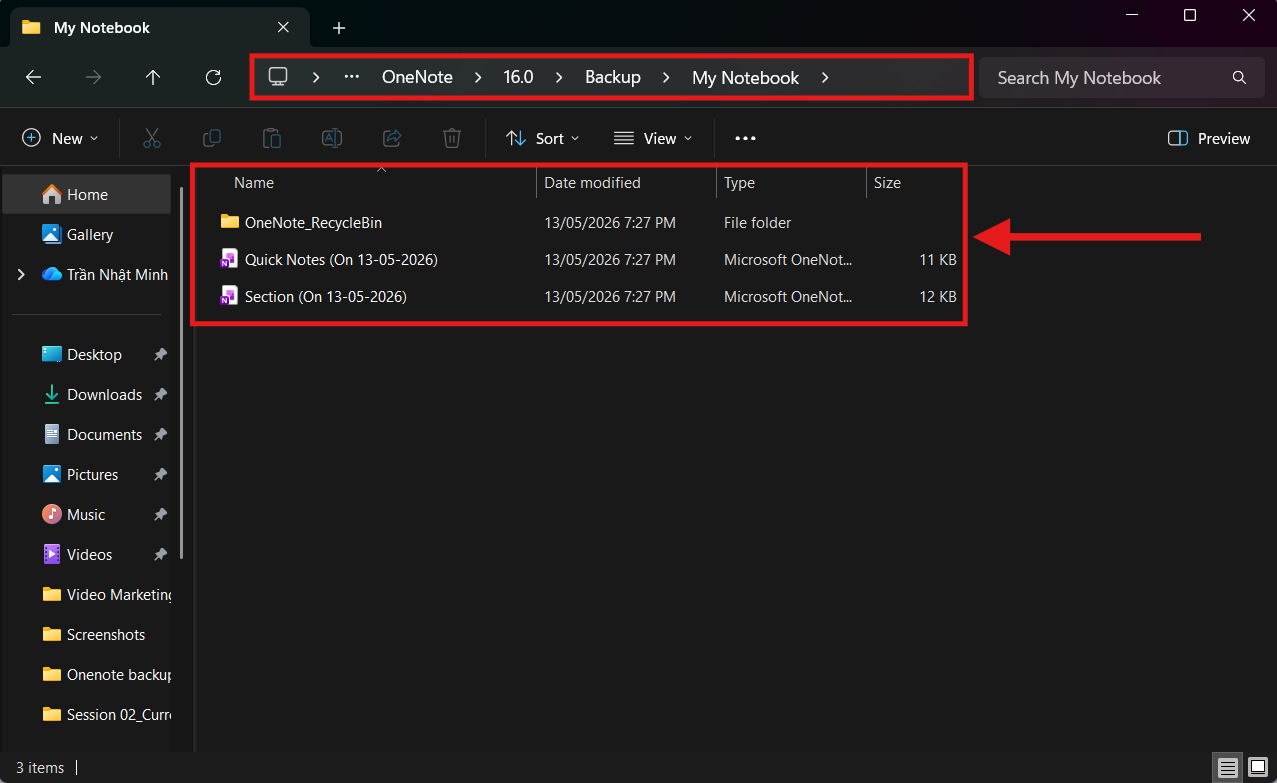Go up one folder level
The width and height of the screenshot is (1277, 783).
153,78
